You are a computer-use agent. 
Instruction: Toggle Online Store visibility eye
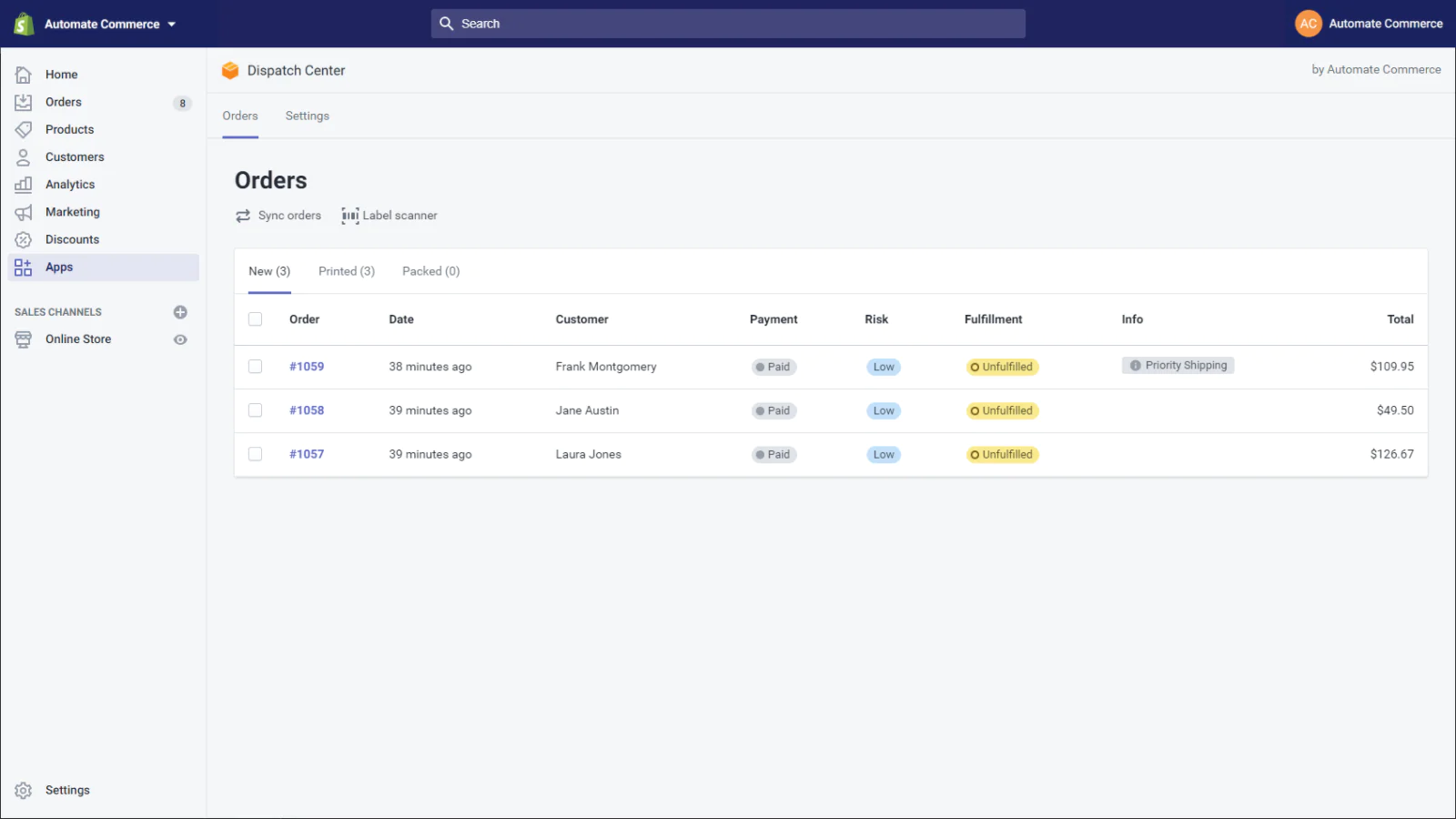179,339
